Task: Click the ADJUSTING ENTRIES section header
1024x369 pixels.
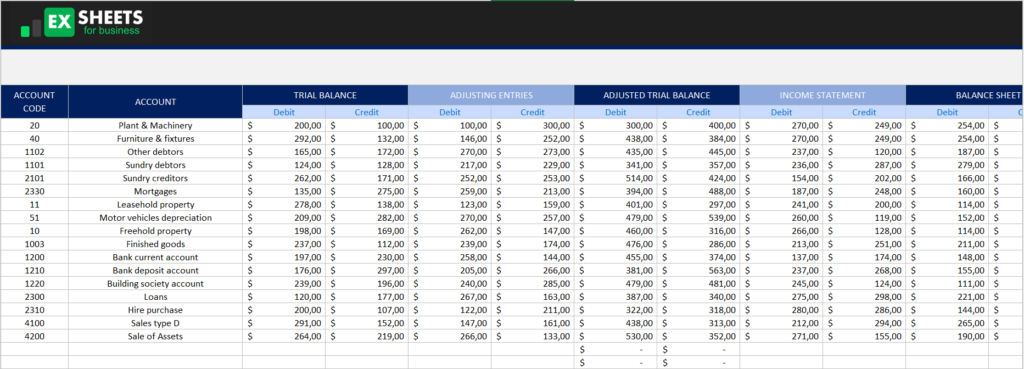Action: [491, 95]
